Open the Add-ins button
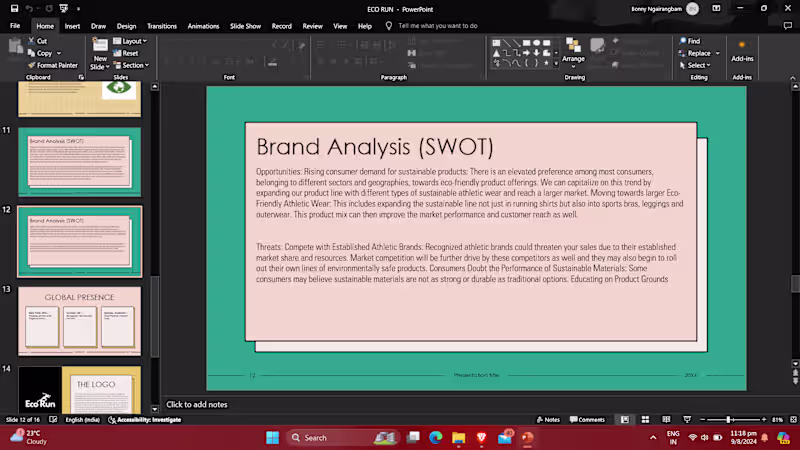 click(x=741, y=51)
